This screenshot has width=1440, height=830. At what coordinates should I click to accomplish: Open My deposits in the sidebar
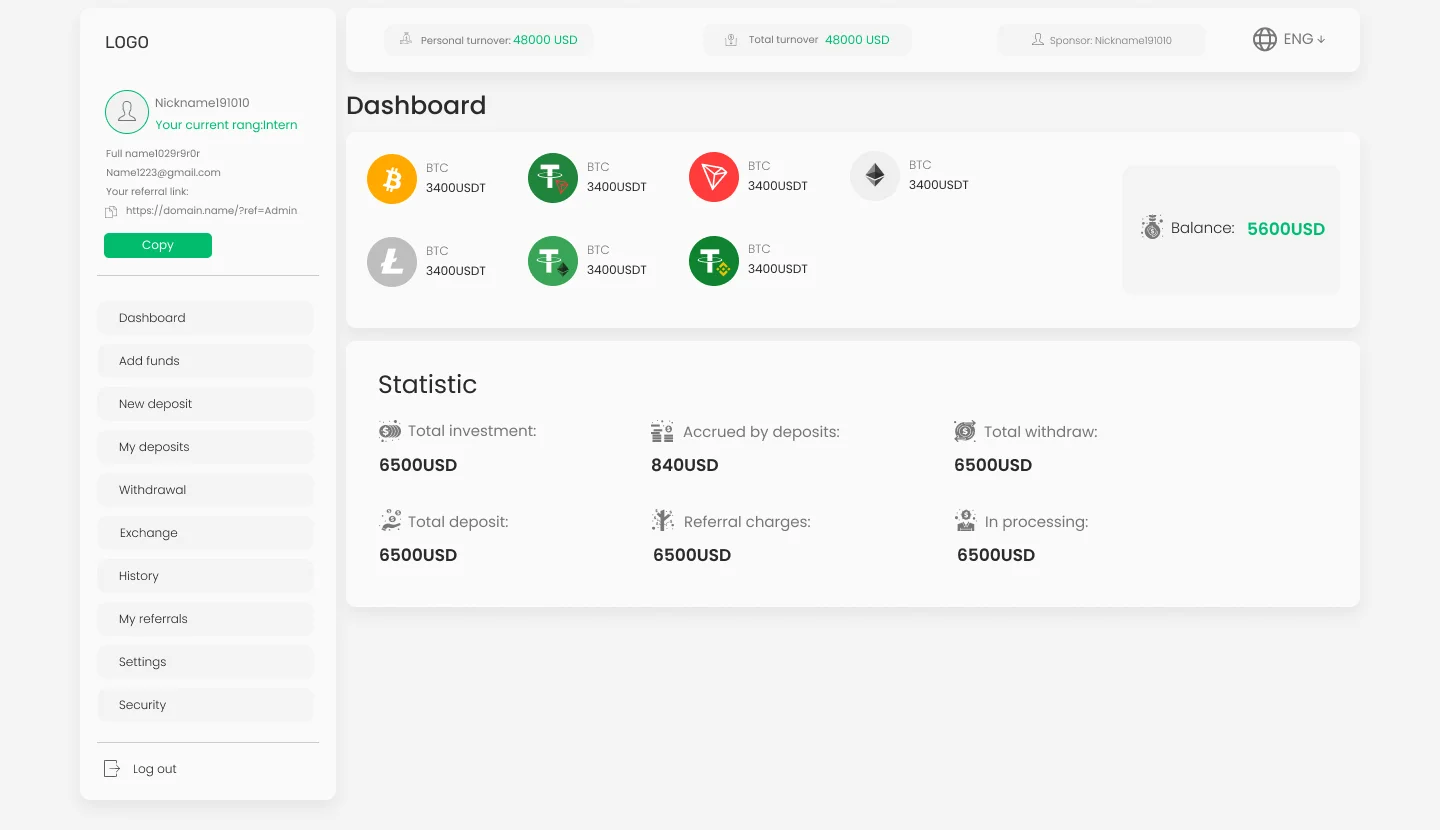click(x=206, y=447)
